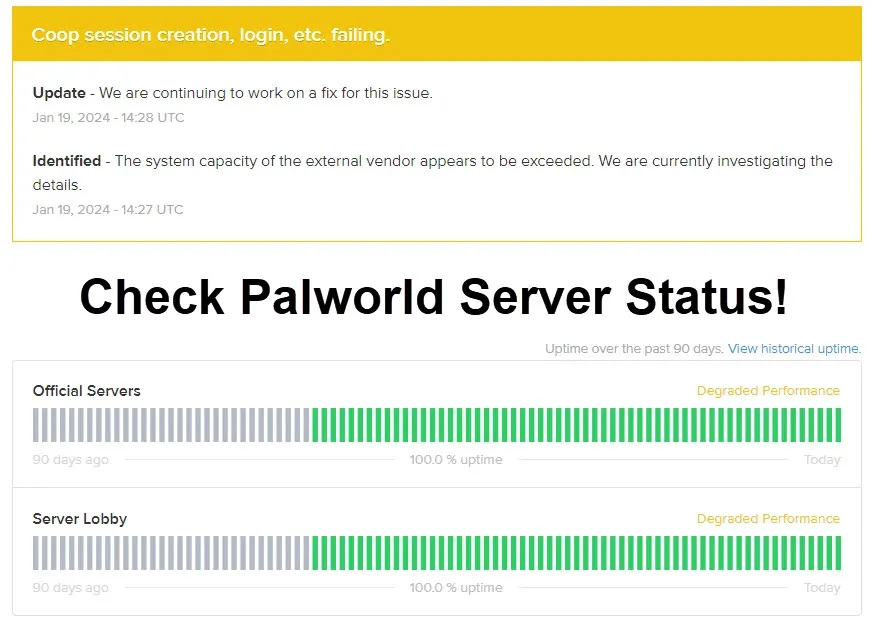The width and height of the screenshot is (874, 627).
Task: Click the bold 'Identified' label
Action: point(67,161)
